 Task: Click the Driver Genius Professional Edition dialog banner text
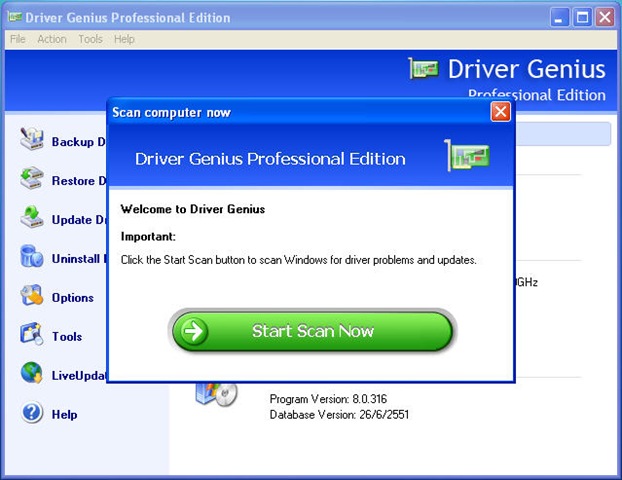point(270,159)
